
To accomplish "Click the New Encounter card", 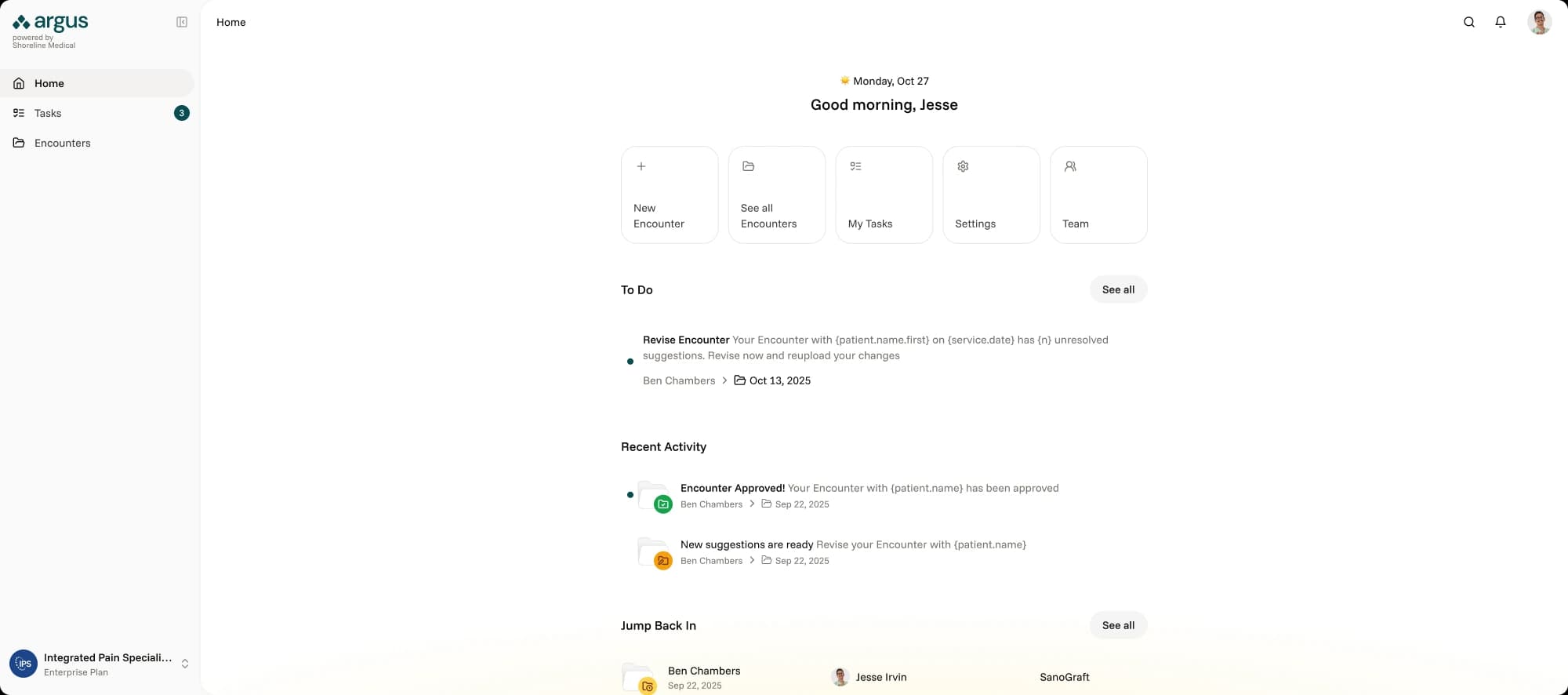I will [670, 195].
